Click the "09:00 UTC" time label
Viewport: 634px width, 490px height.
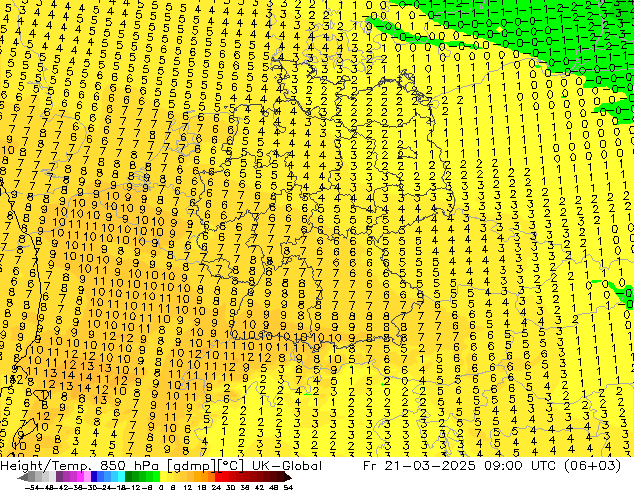click(x=521, y=466)
